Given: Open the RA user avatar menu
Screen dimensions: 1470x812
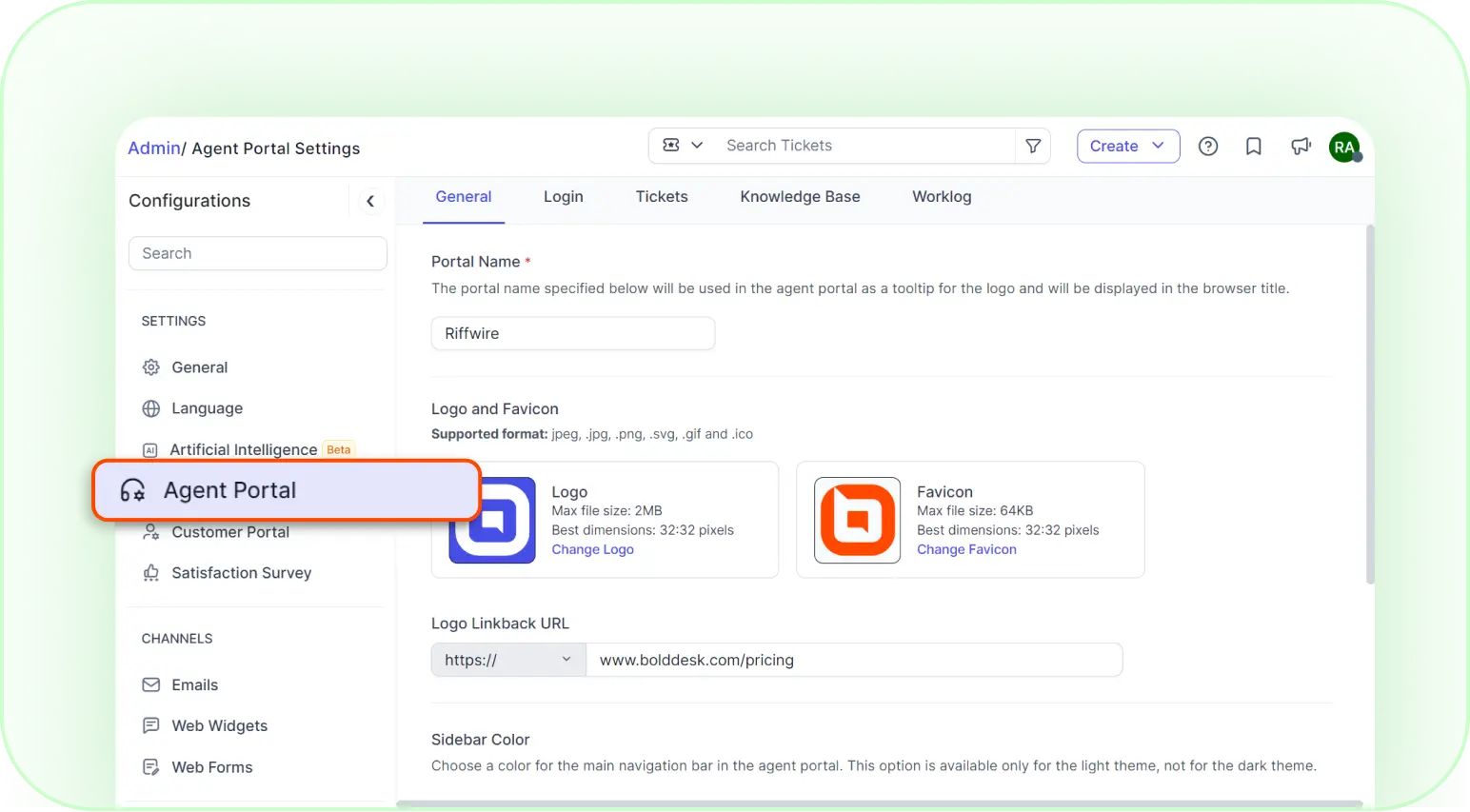Looking at the screenshot, I should (1344, 148).
